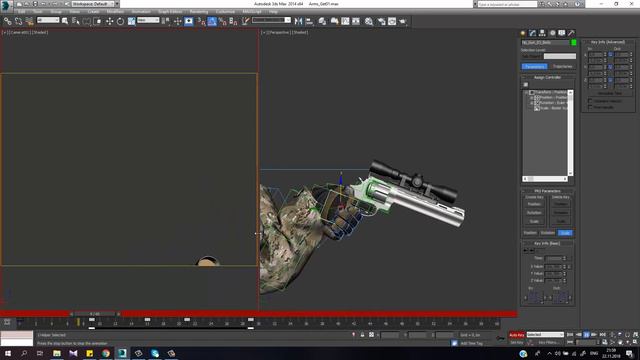This screenshot has width=640, height=360.
Task: Open the Curve Editor
Action: (345, 21)
